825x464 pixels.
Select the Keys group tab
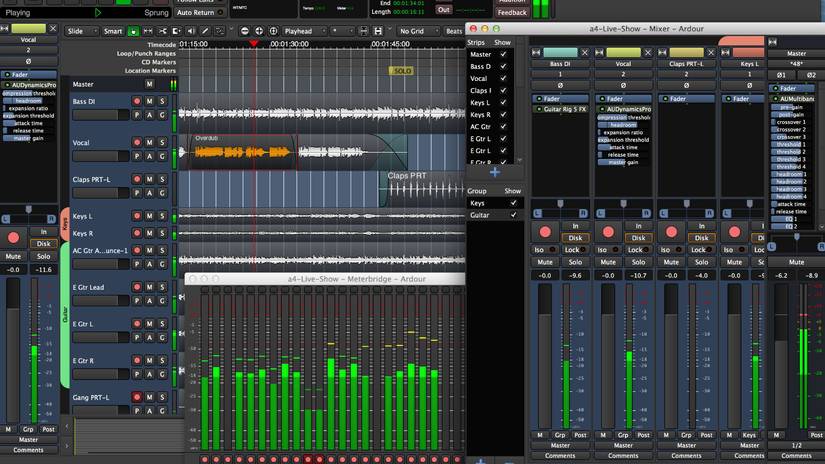(65, 223)
